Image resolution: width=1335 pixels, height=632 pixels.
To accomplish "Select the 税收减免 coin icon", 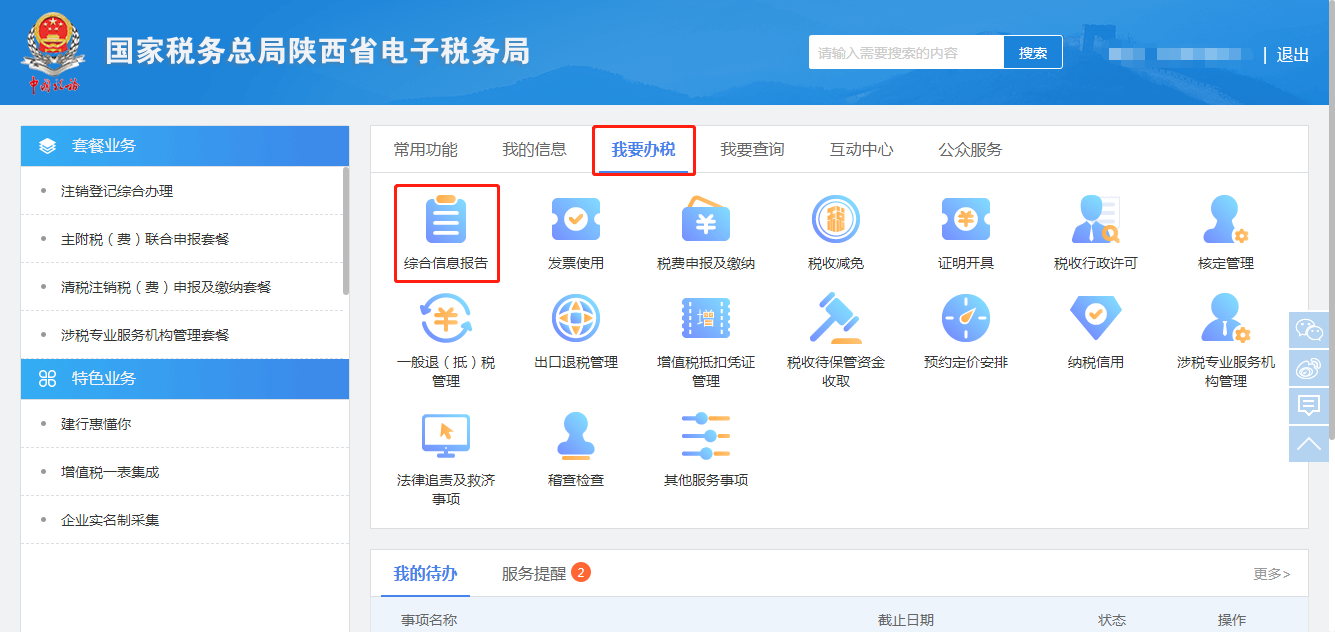I will point(836,221).
